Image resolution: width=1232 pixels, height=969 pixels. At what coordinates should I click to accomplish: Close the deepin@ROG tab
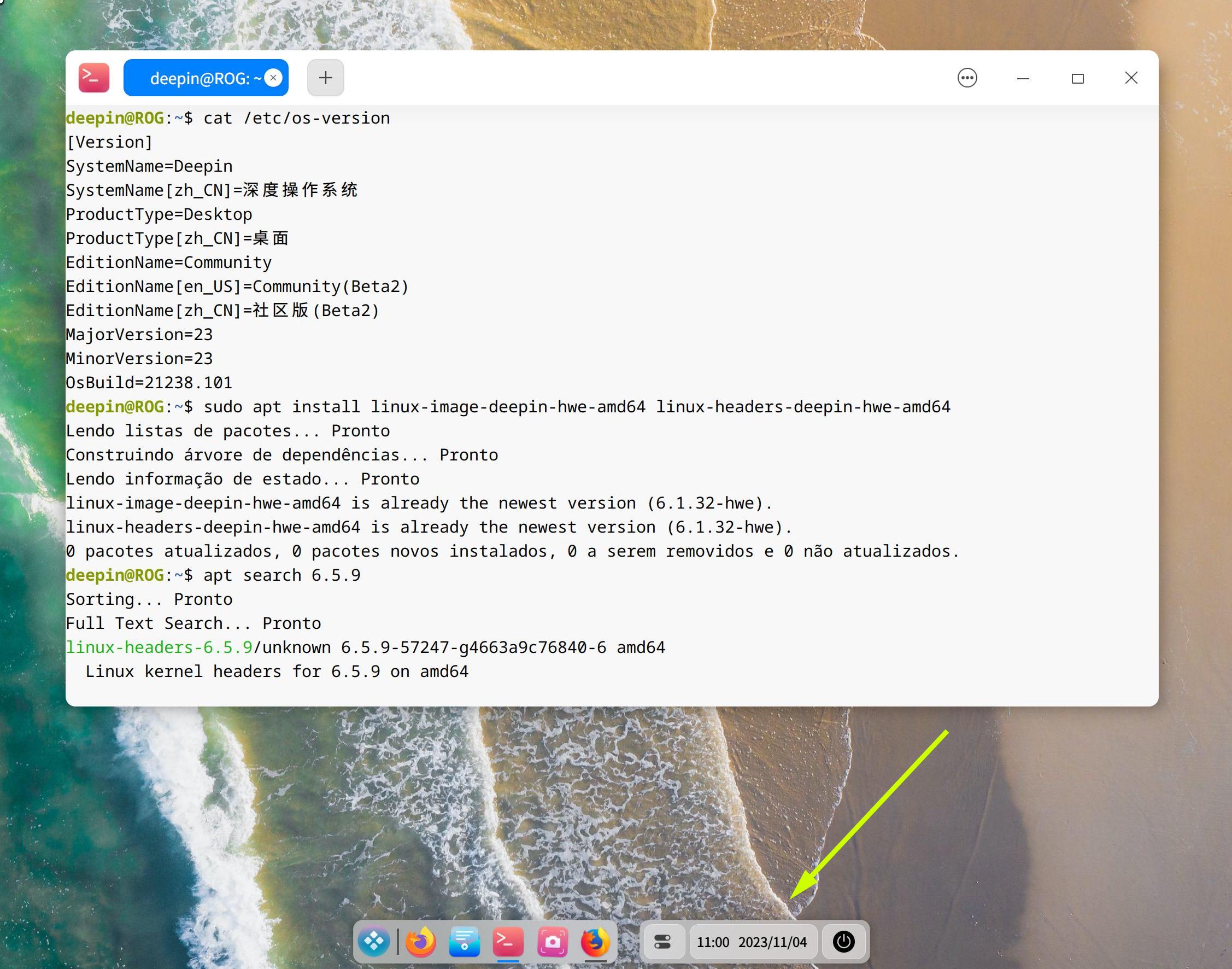tap(273, 78)
